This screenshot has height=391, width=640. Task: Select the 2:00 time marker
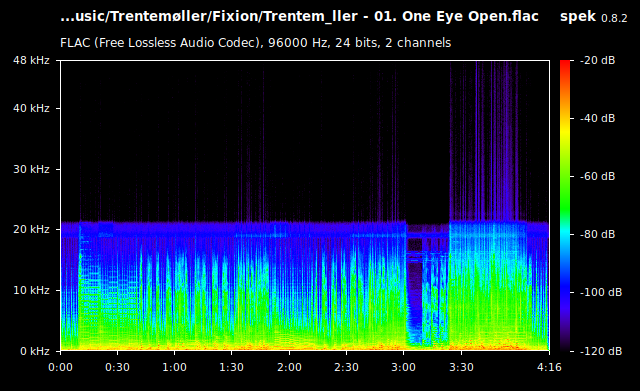pos(289,367)
